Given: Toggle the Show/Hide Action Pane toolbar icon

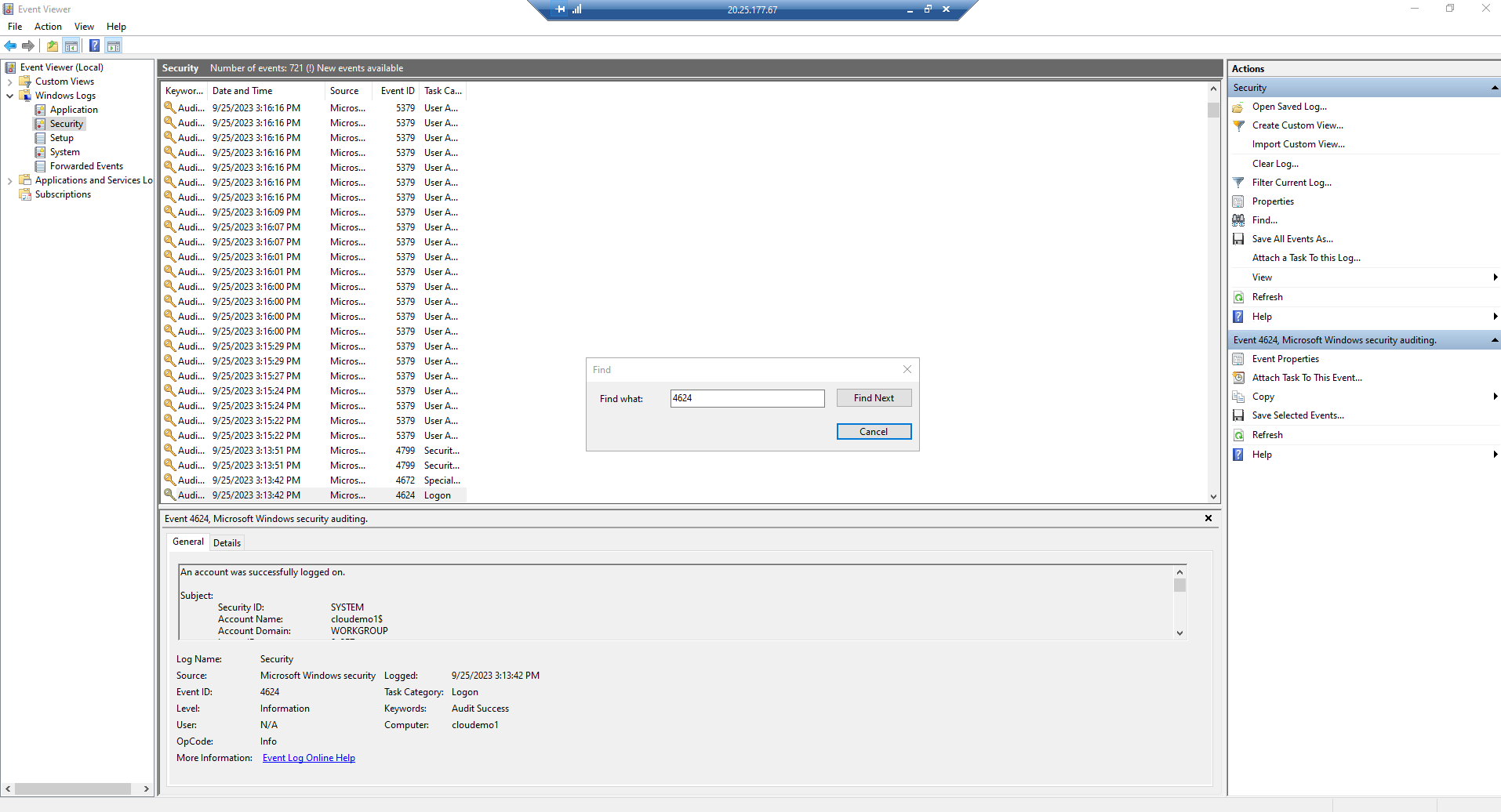Looking at the screenshot, I should click(114, 45).
